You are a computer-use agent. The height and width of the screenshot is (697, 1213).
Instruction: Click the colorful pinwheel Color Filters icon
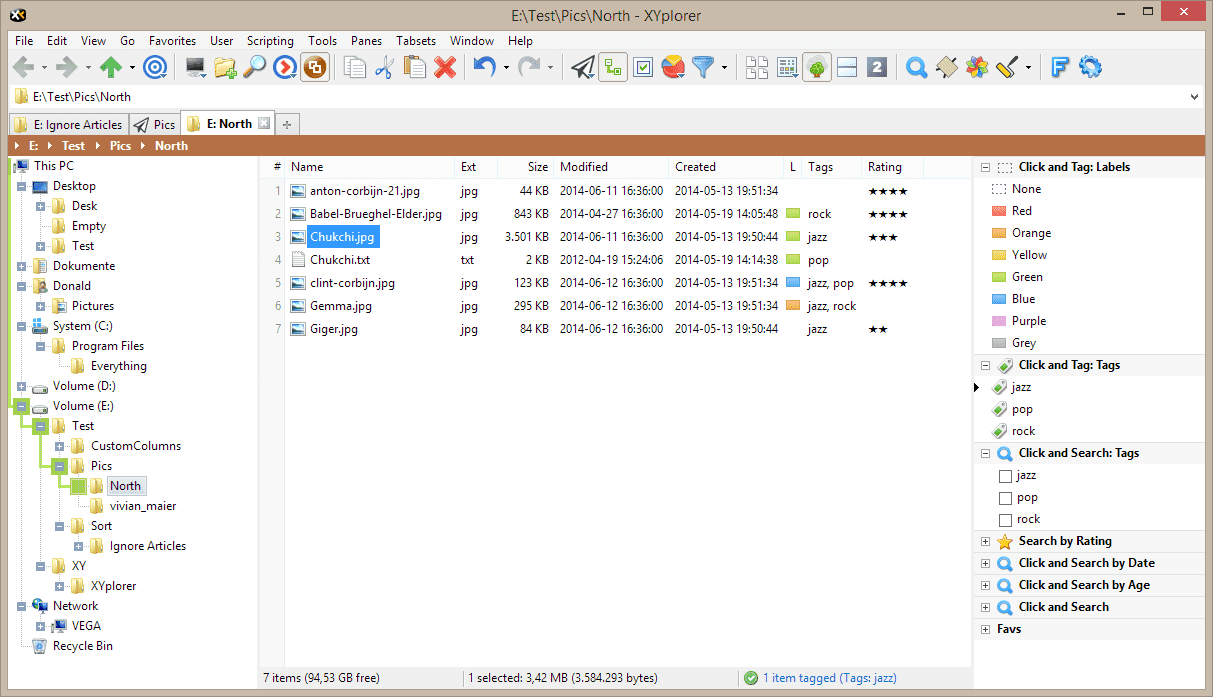(976, 67)
